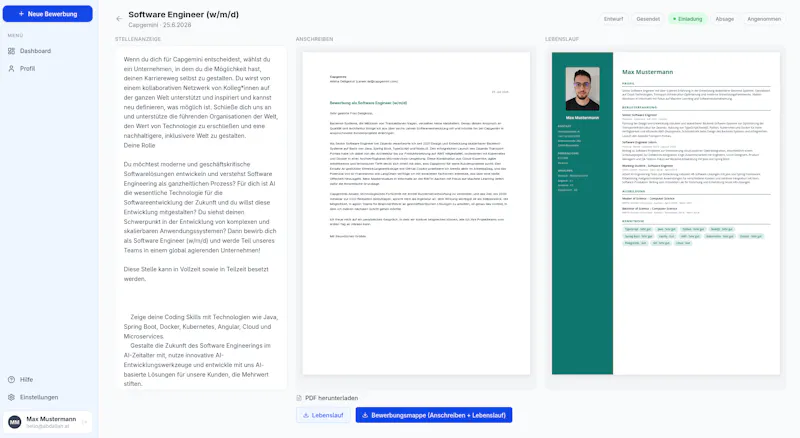Click the 'Deine Rolle' text in job ad
Screen dimensions: 800x438
[x=139, y=145]
